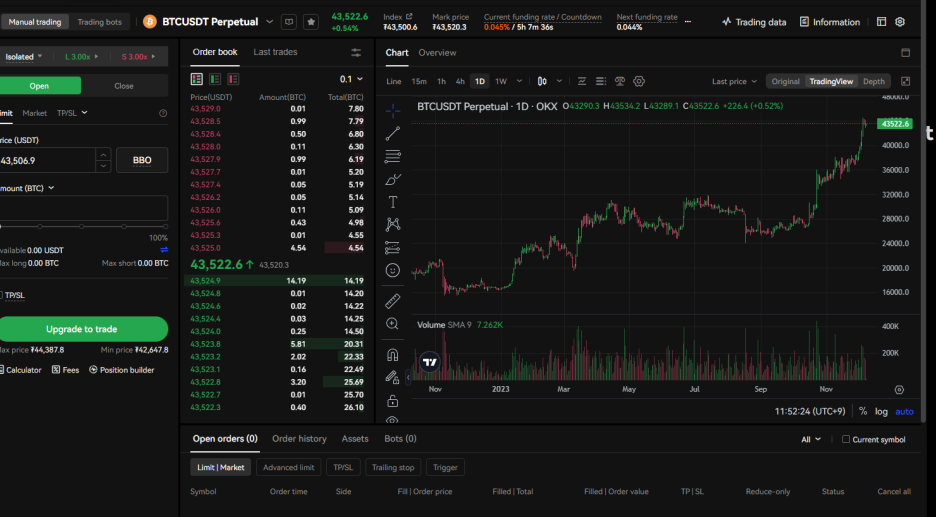Select the brush drawing tool

click(x=393, y=179)
